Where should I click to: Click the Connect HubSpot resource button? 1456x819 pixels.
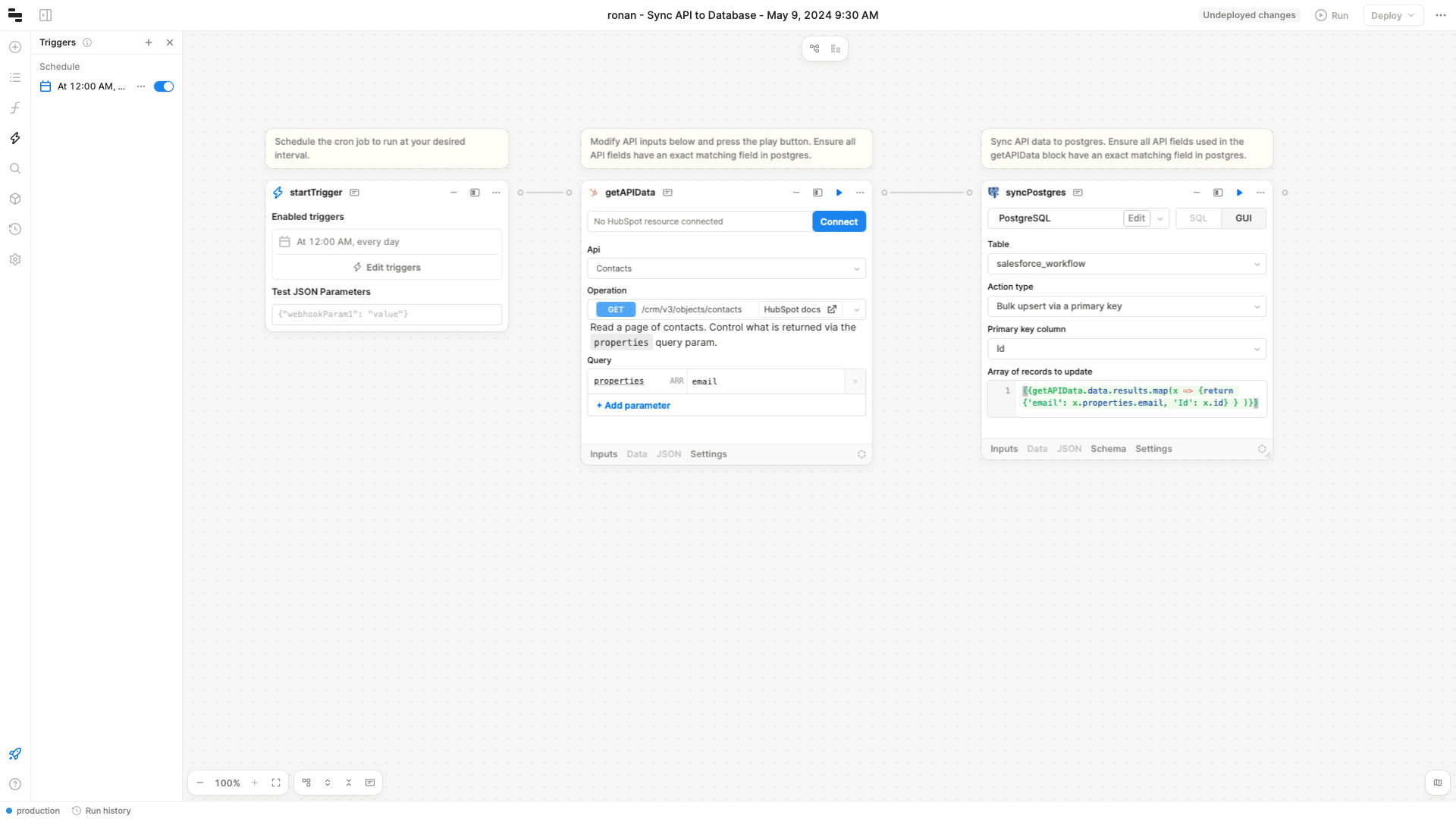[839, 221]
